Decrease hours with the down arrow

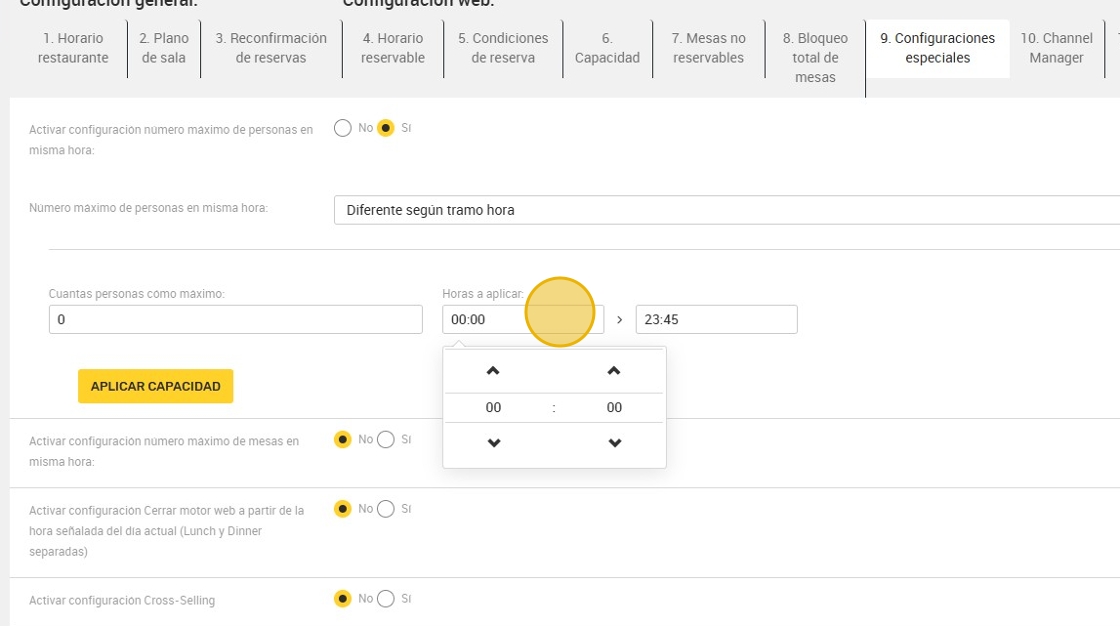pos(494,443)
